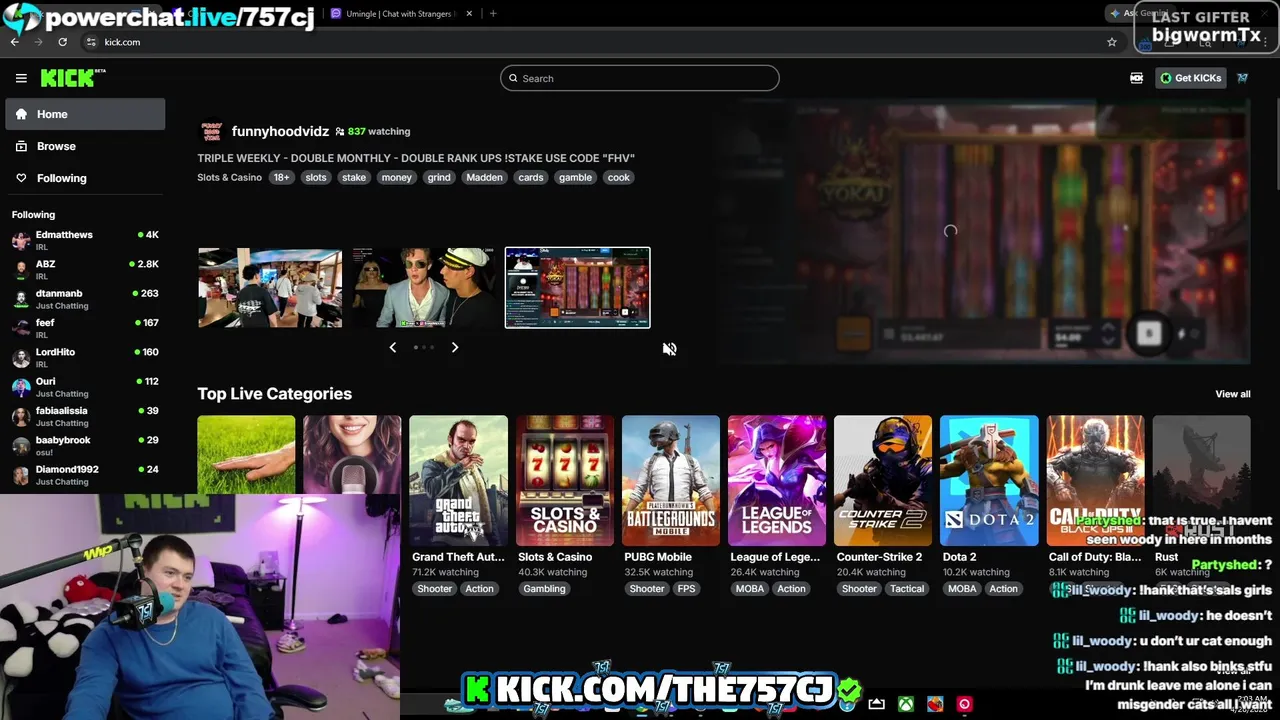
Task: Select the gamble tag
Action: click(575, 177)
